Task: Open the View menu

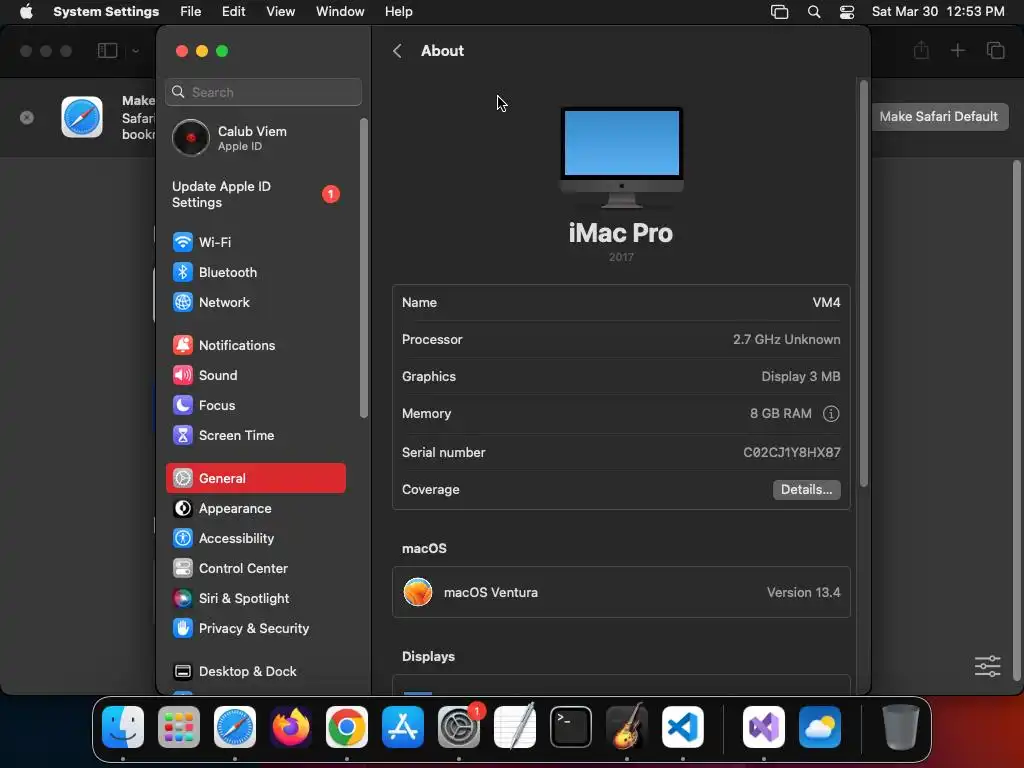Action: (281, 12)
